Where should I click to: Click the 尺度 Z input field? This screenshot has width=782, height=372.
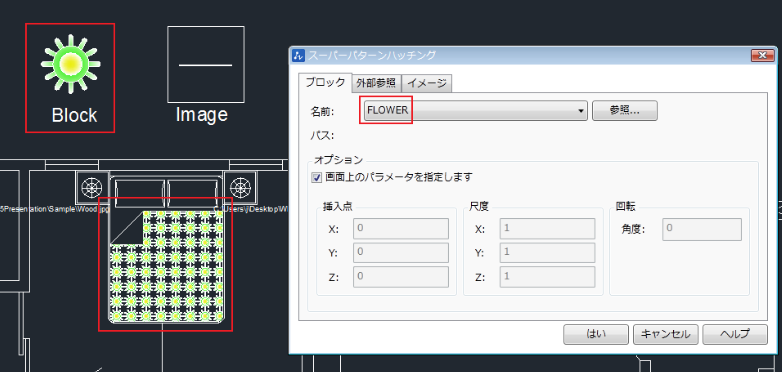pyautogui.click(x=548, y=277)
